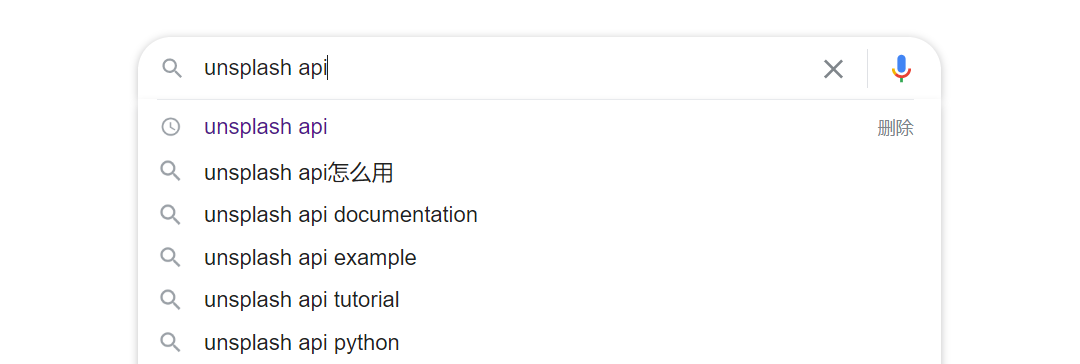Click blank space in documentation suggestion row
This screenshot has width=1080, height=364.
(689, 214)
